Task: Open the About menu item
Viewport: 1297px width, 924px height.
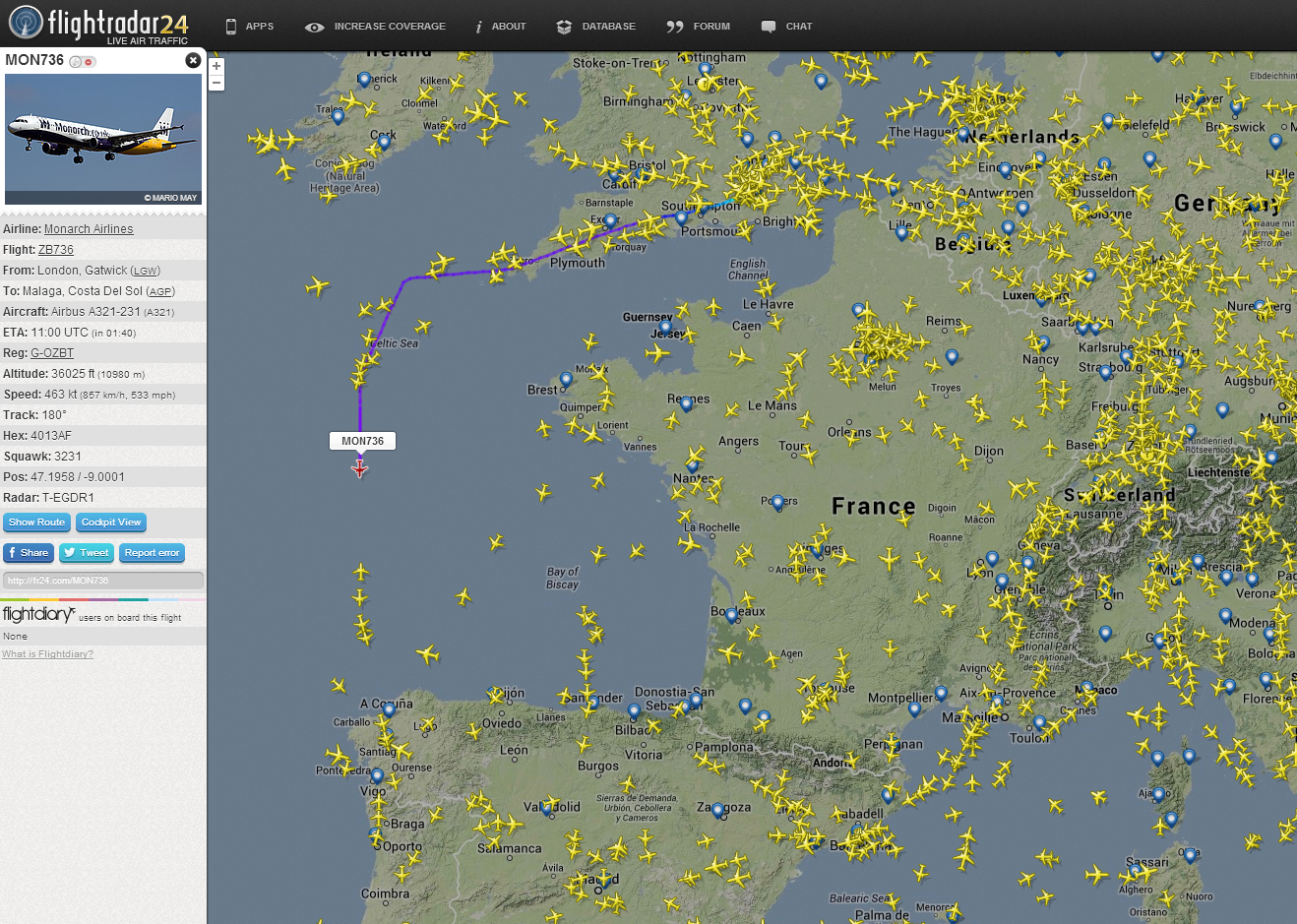Action: pyautogui.click(x=500, y=27)
